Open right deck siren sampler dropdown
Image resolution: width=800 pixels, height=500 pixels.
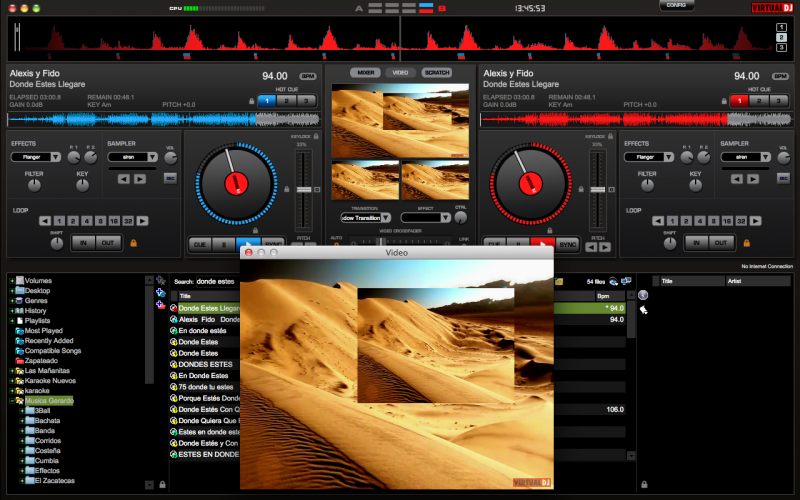[745, 157]
